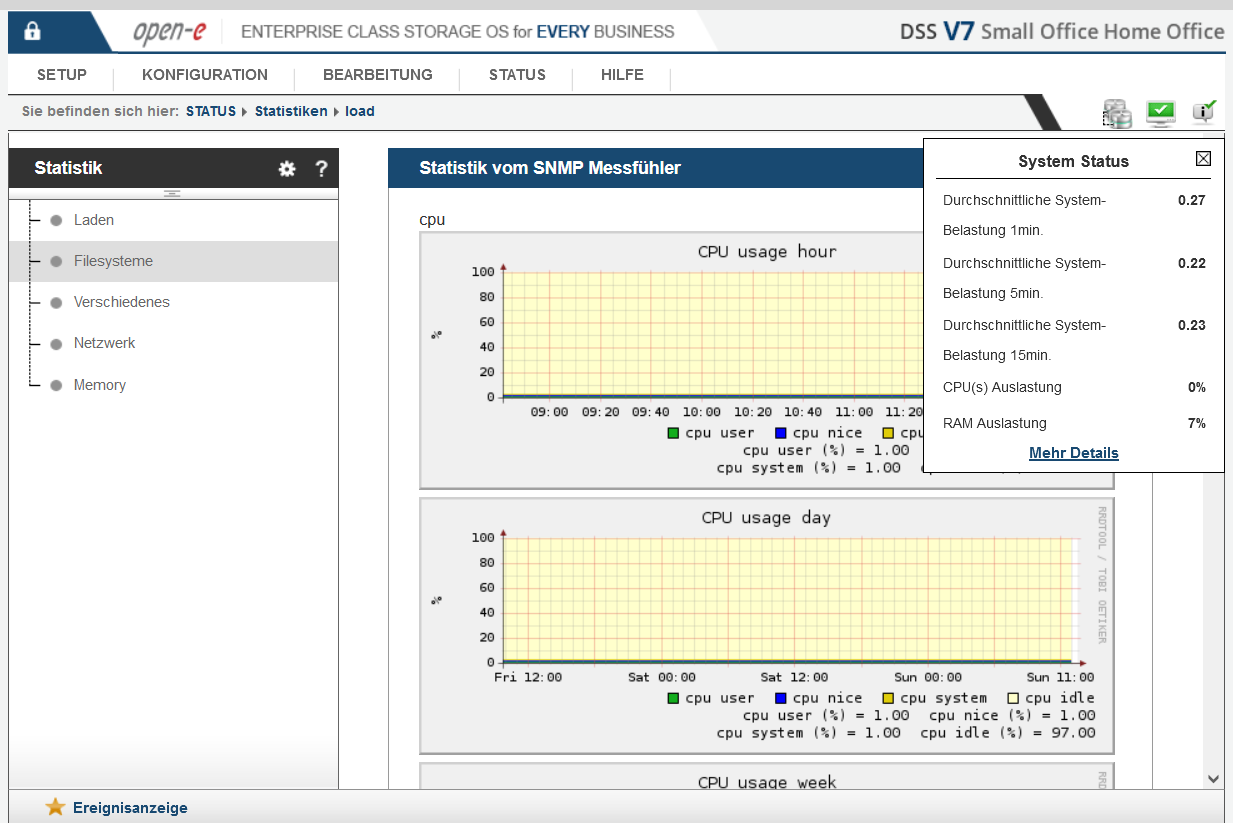Screen dimensions: 1233x823
Task: Click the green cpu user legend swatch in day graph
Action: coord(674,698)
